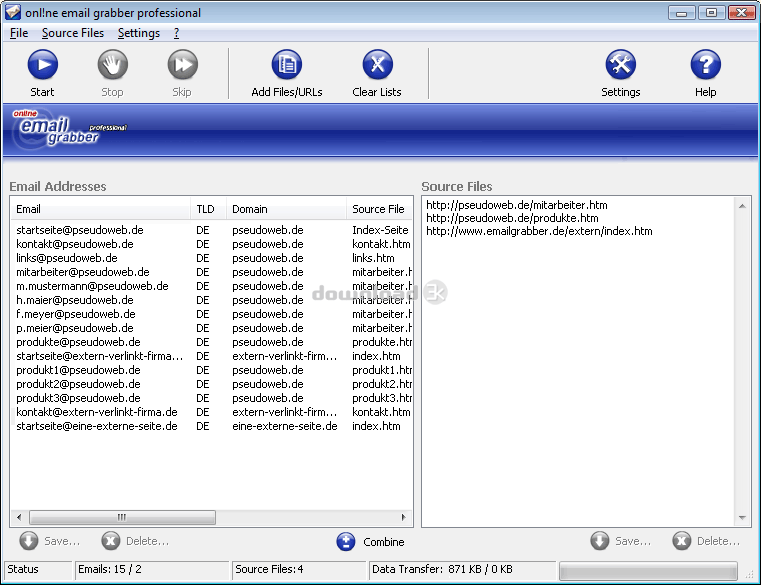Viewport: 761px width, 585px height.
Task: Click the status bar progress bar
Action: pos(648,570)
